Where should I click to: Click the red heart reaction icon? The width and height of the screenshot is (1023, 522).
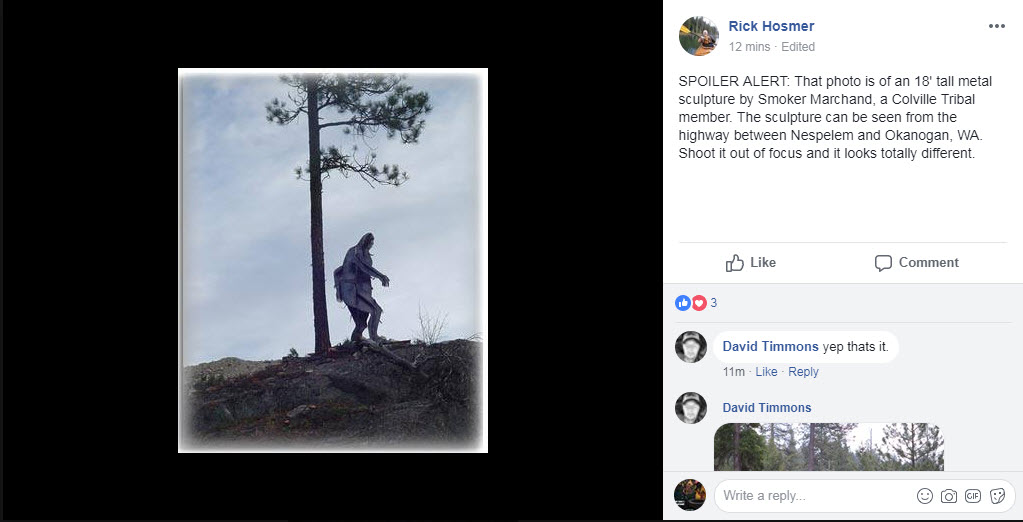698,303
